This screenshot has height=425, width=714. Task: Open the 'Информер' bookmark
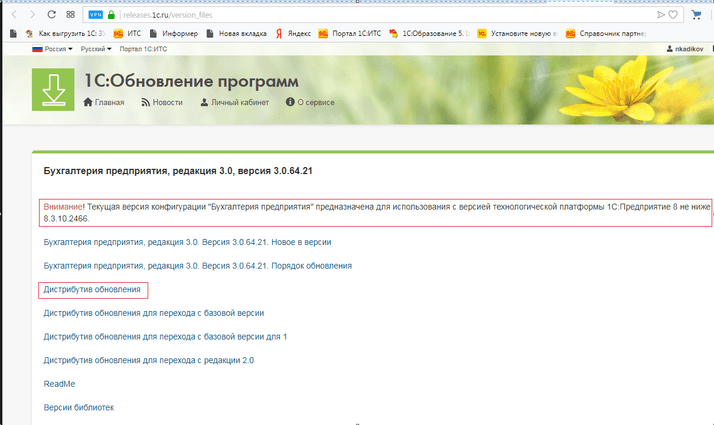[x=173, y=33]
